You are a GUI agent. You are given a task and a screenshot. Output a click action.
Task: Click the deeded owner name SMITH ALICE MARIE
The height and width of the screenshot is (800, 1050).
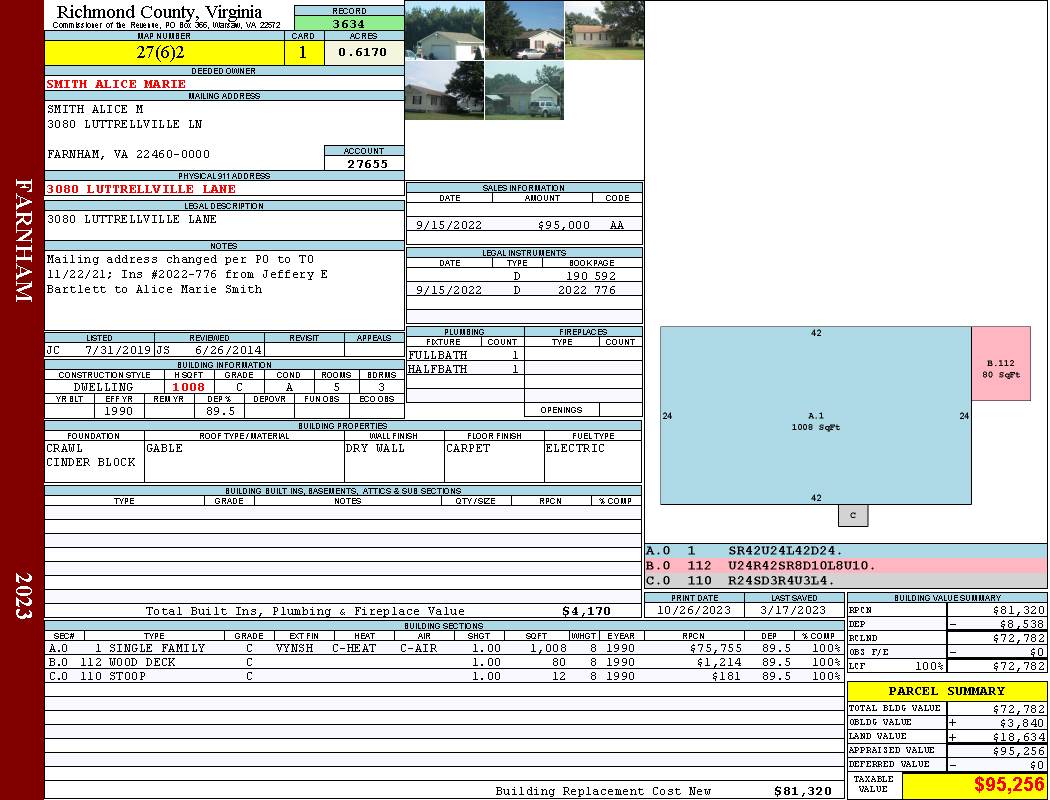click(x=117, y=84)
